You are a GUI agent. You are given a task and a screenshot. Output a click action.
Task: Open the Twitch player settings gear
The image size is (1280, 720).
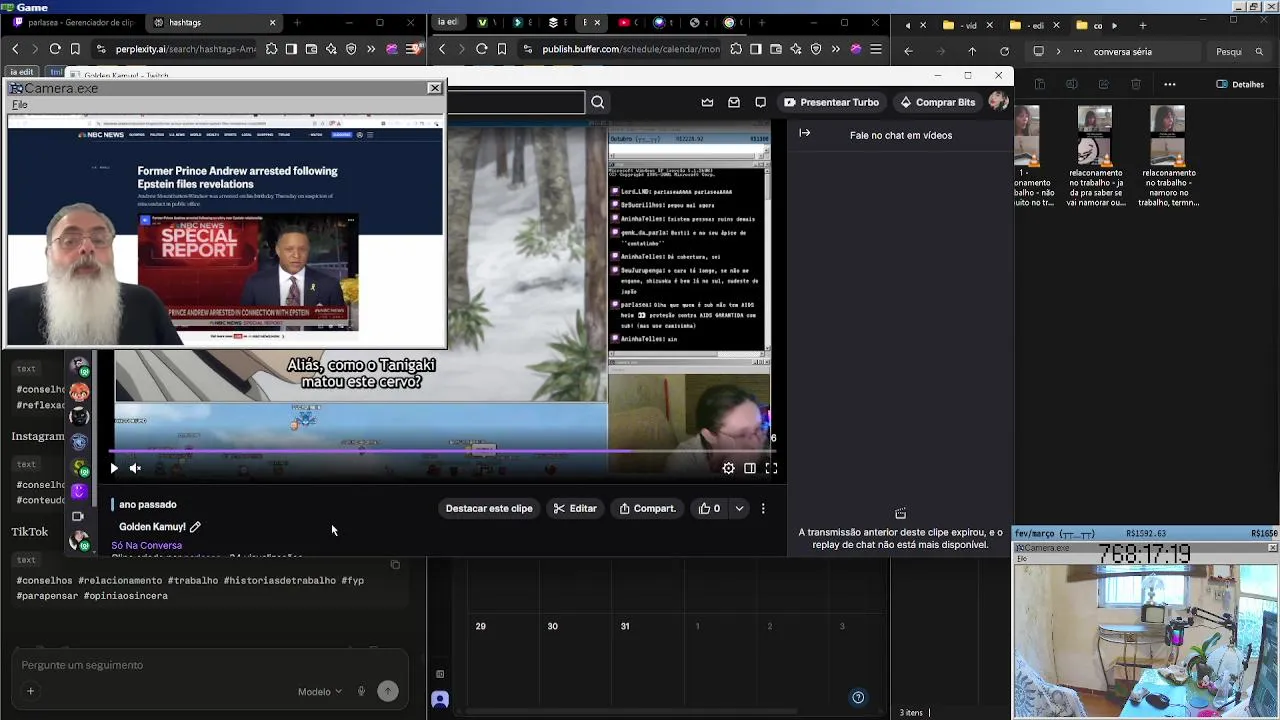[729, 468]
